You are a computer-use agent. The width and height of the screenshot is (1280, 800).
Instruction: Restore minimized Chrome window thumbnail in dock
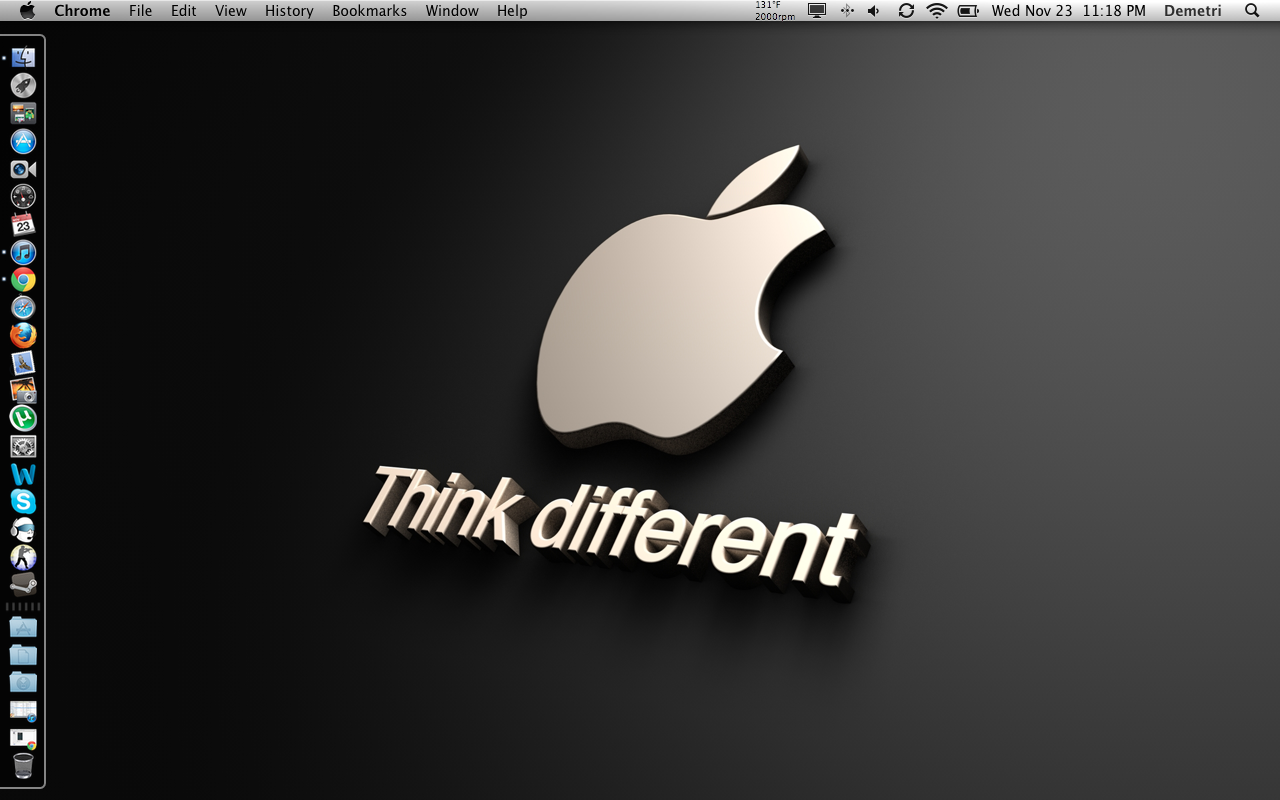[23, 739]
